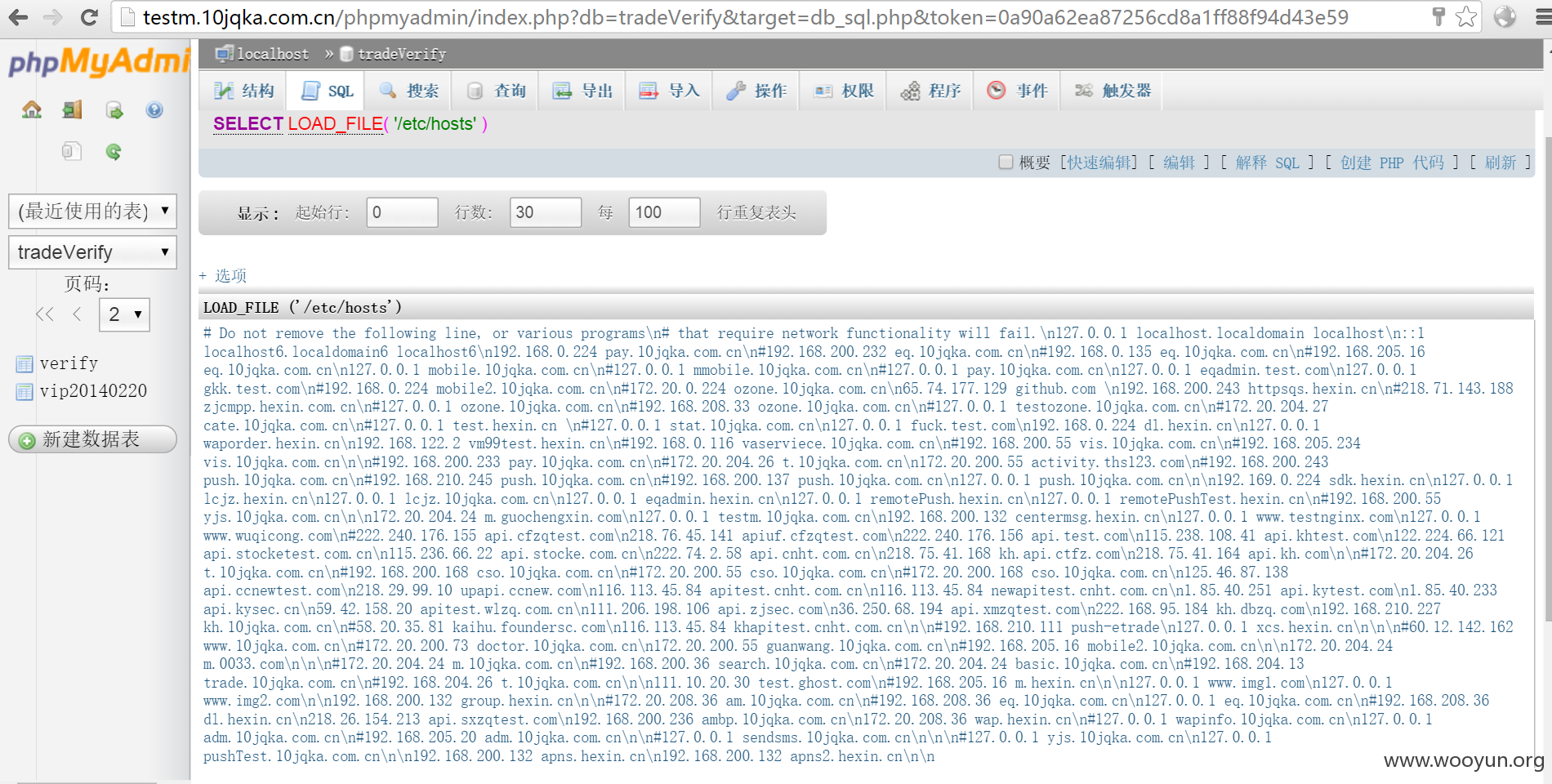Open the 查询 query tab
The image size is (1552, 784).
click(x=496, y=91)
